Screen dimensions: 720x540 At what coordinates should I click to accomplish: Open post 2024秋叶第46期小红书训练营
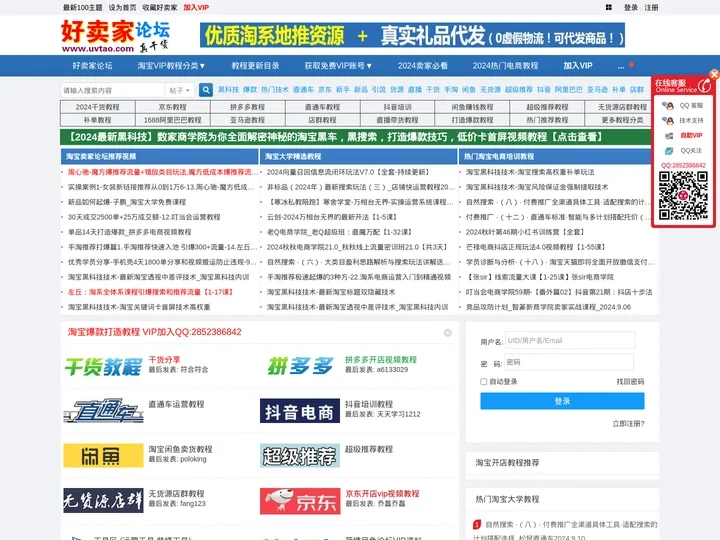pyautogui.click(x=525, y=232)
